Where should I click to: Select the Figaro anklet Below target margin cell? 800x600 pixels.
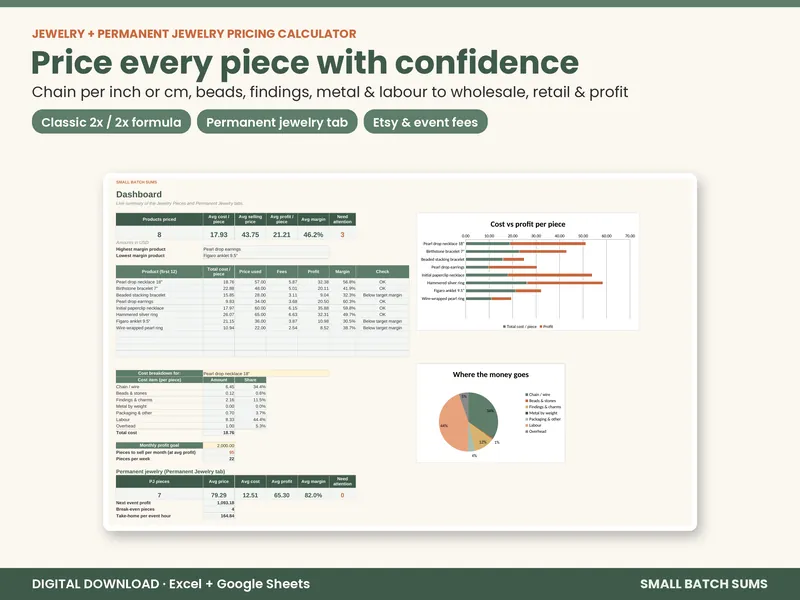tap(382, 321)
